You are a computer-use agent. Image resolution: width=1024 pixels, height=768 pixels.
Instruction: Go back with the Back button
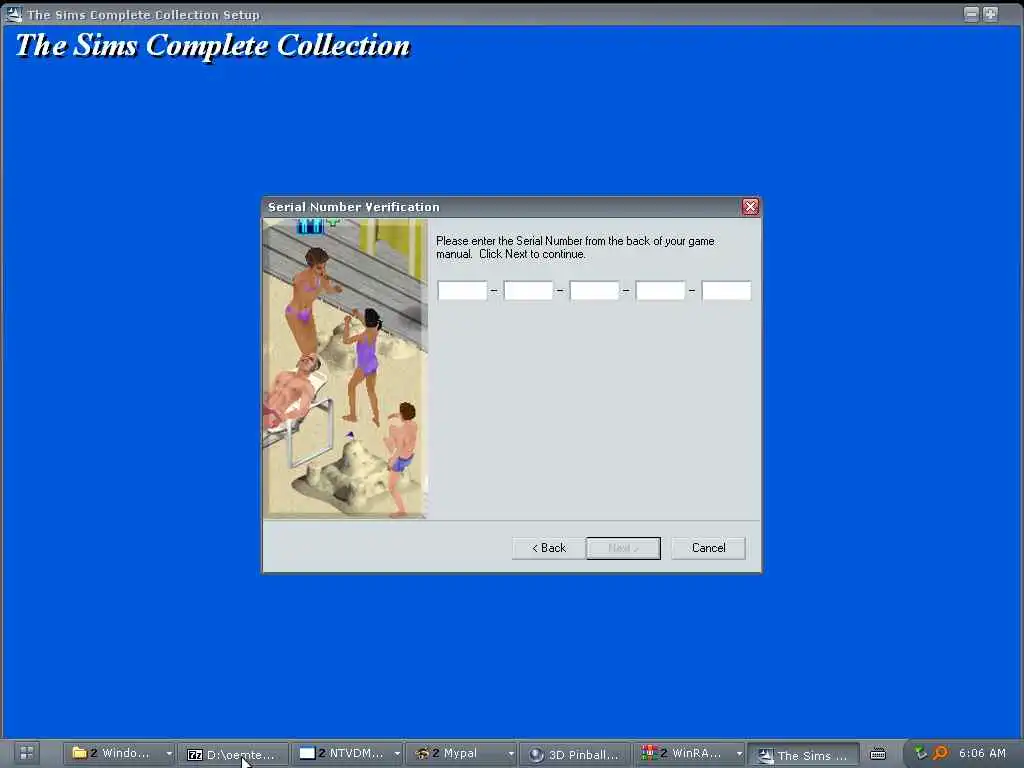(549, 548)
